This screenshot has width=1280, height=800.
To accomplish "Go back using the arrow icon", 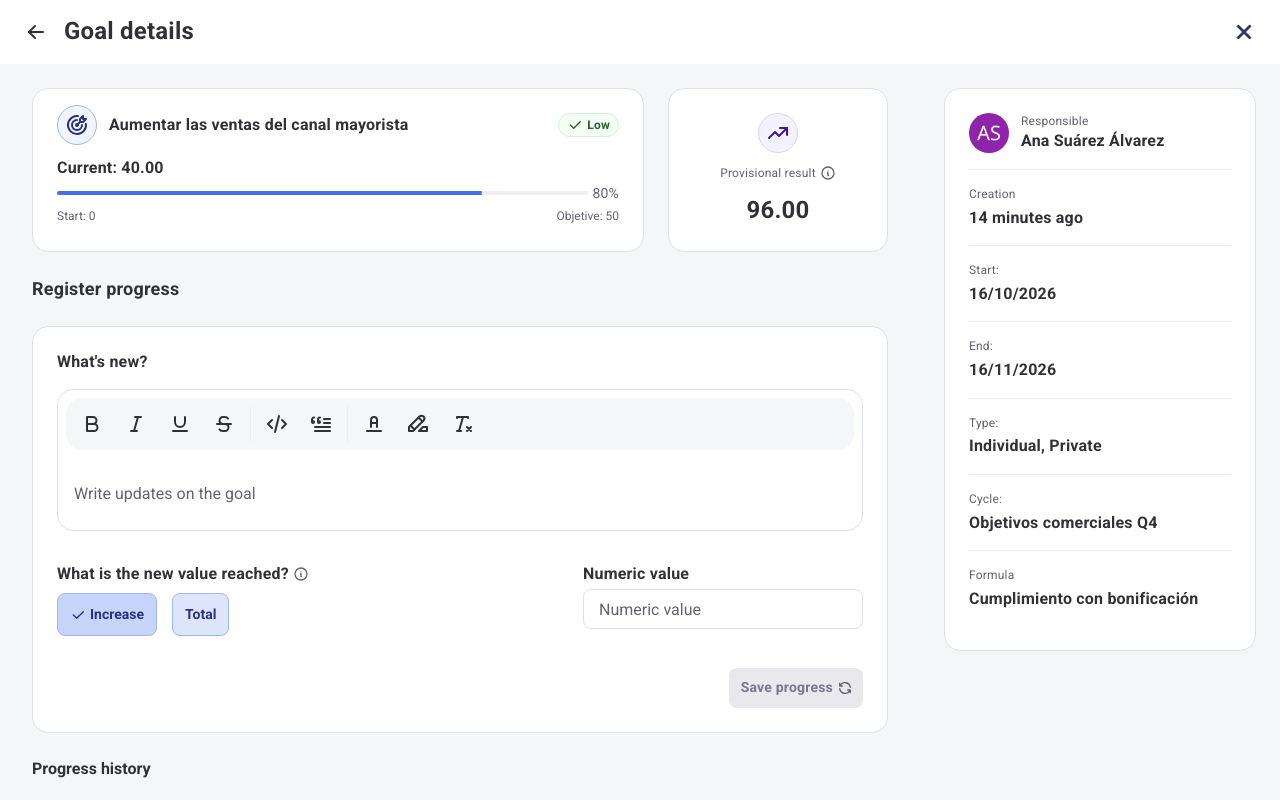I will click(x=36, y=32).
